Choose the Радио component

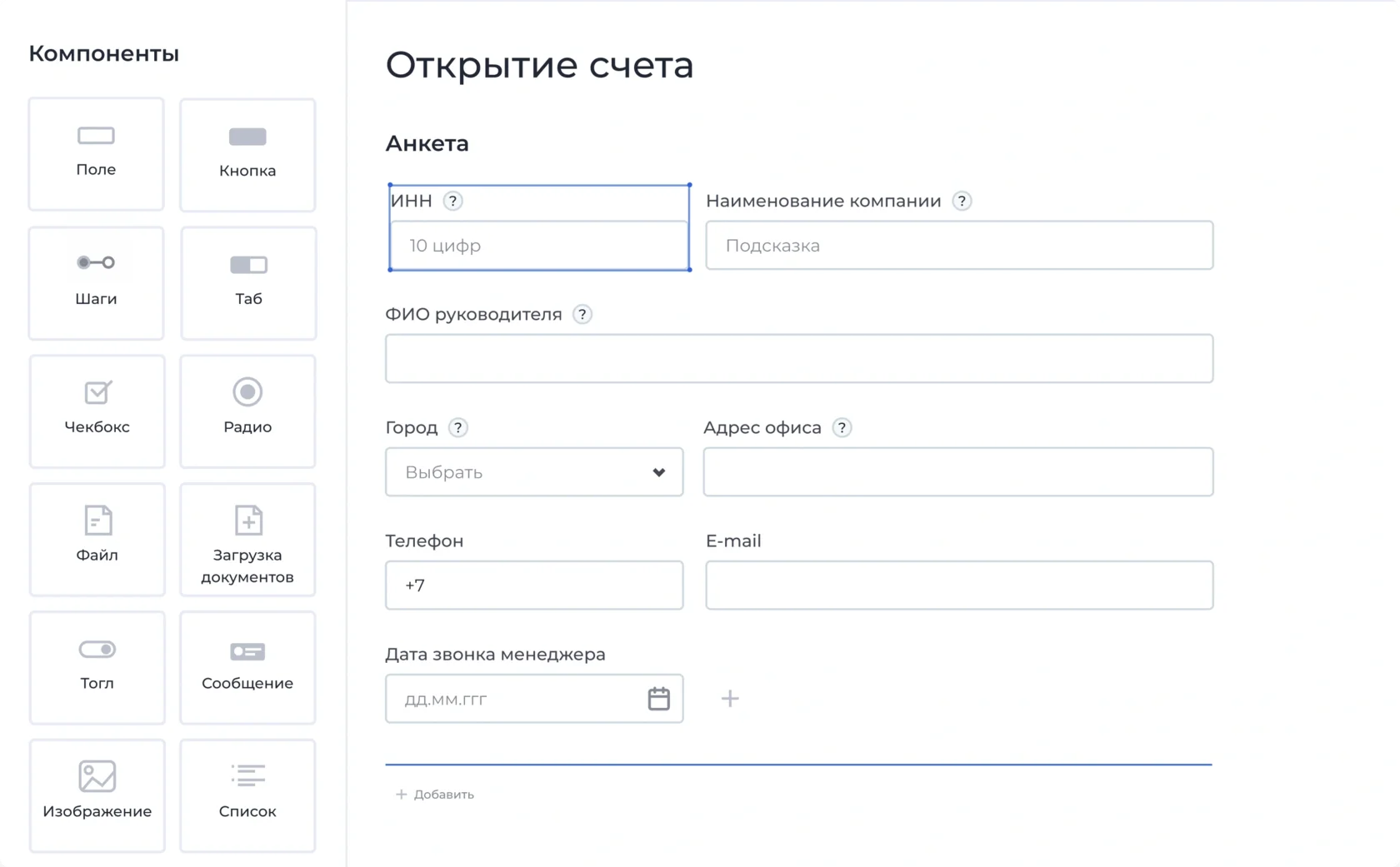[247, 411]
